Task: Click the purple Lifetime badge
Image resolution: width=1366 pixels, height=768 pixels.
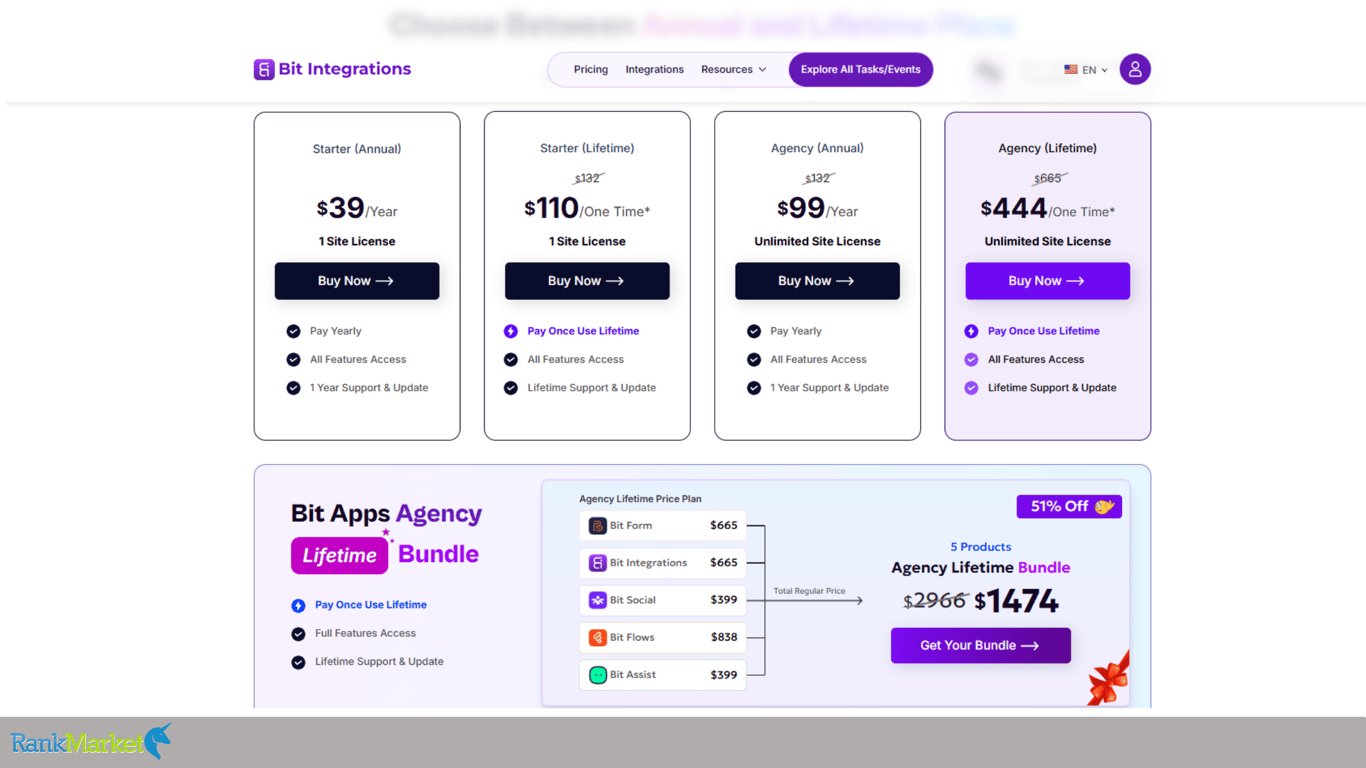Action: [x=339, y=556]
